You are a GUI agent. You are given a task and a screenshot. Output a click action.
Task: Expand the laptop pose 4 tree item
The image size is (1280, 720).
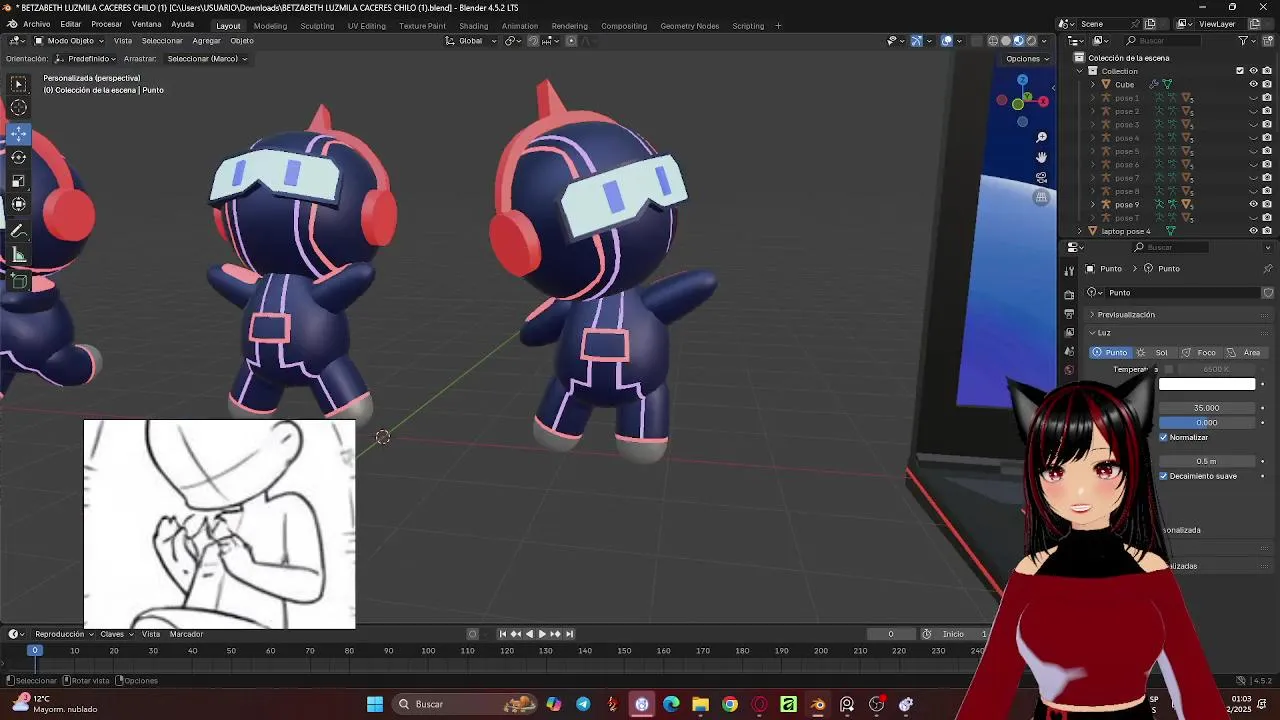click(x=1080, y=231)
